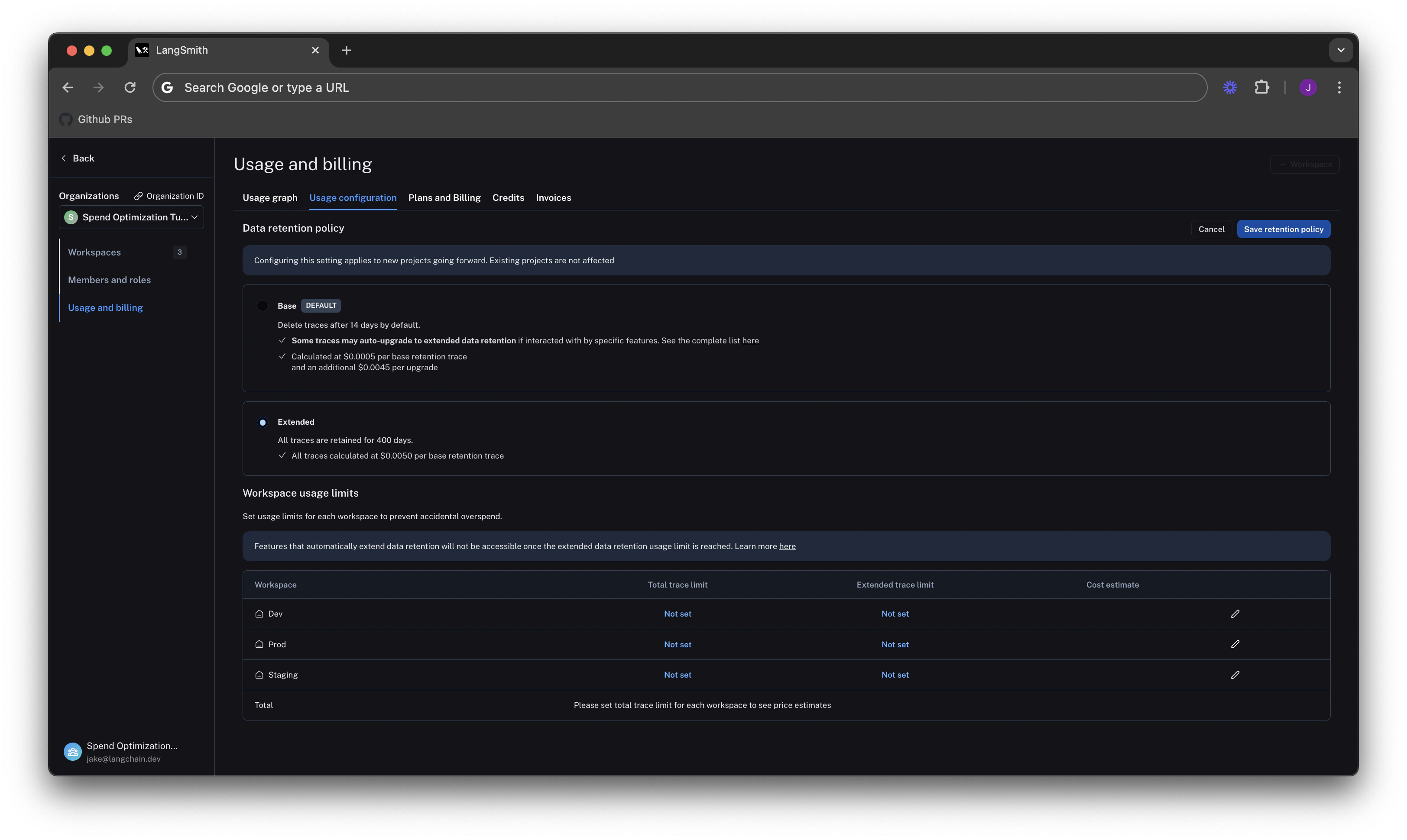
Task: Click the Dev total trace limit 'Not set'
Action: tap(677, 614)
